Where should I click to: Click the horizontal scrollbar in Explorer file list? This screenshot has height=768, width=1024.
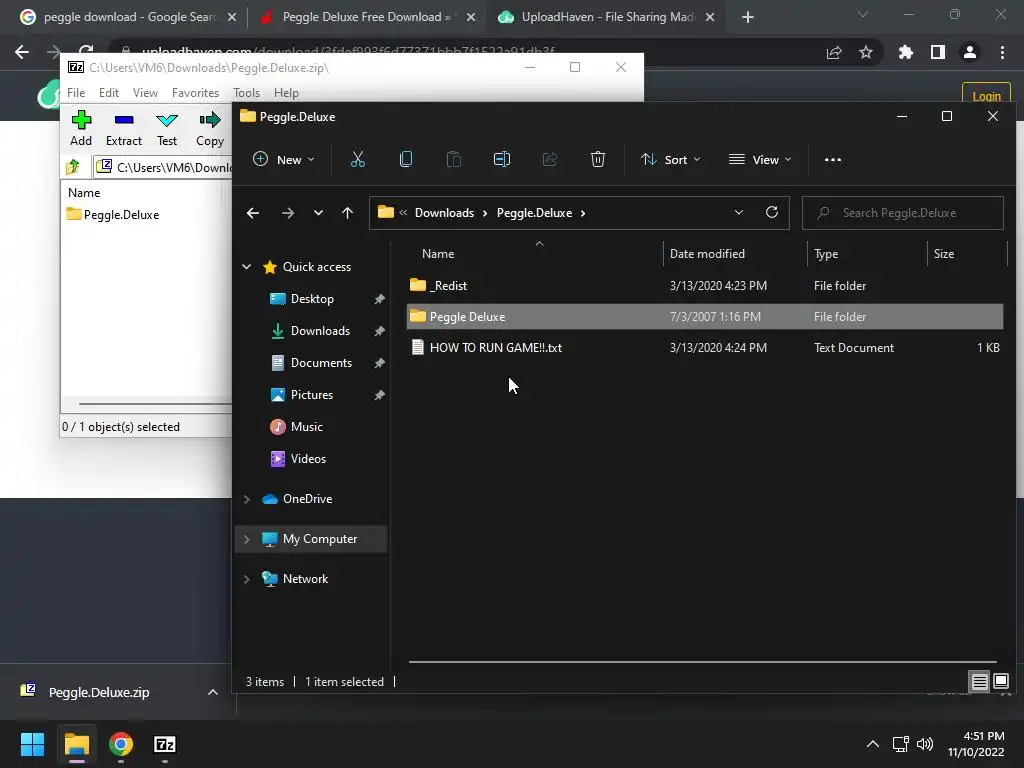[x=703, y=662]
